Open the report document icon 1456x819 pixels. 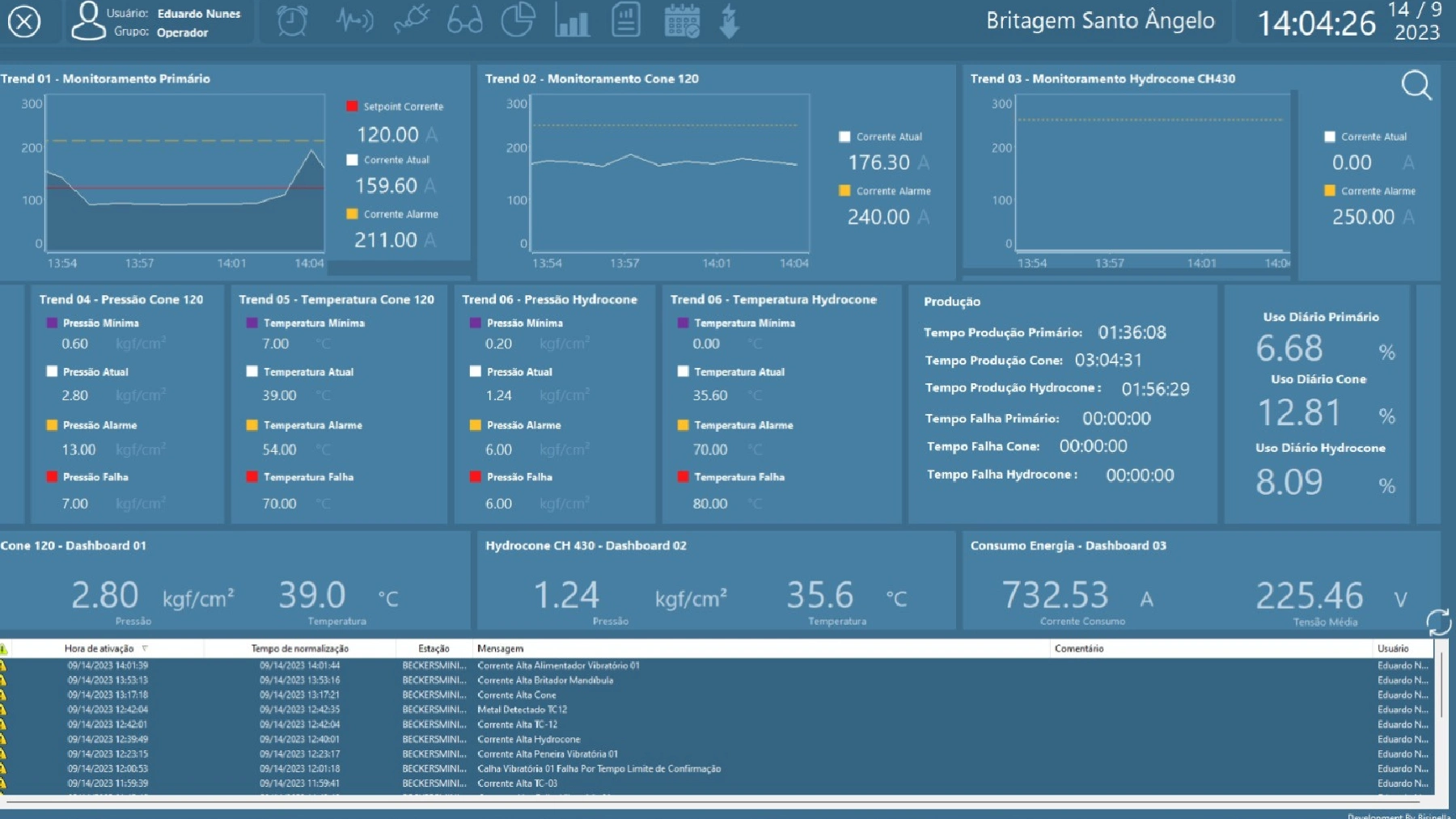coord(626,20)
